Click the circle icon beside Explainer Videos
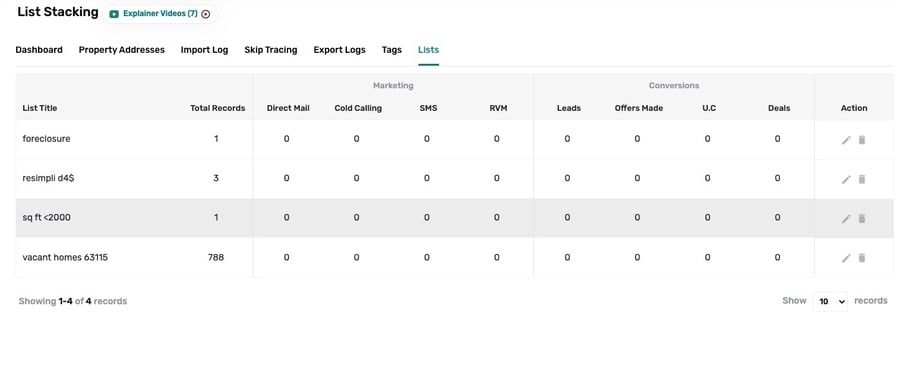Screen dimensions: 900x381 pyautogui.click(x=206, y=14)
